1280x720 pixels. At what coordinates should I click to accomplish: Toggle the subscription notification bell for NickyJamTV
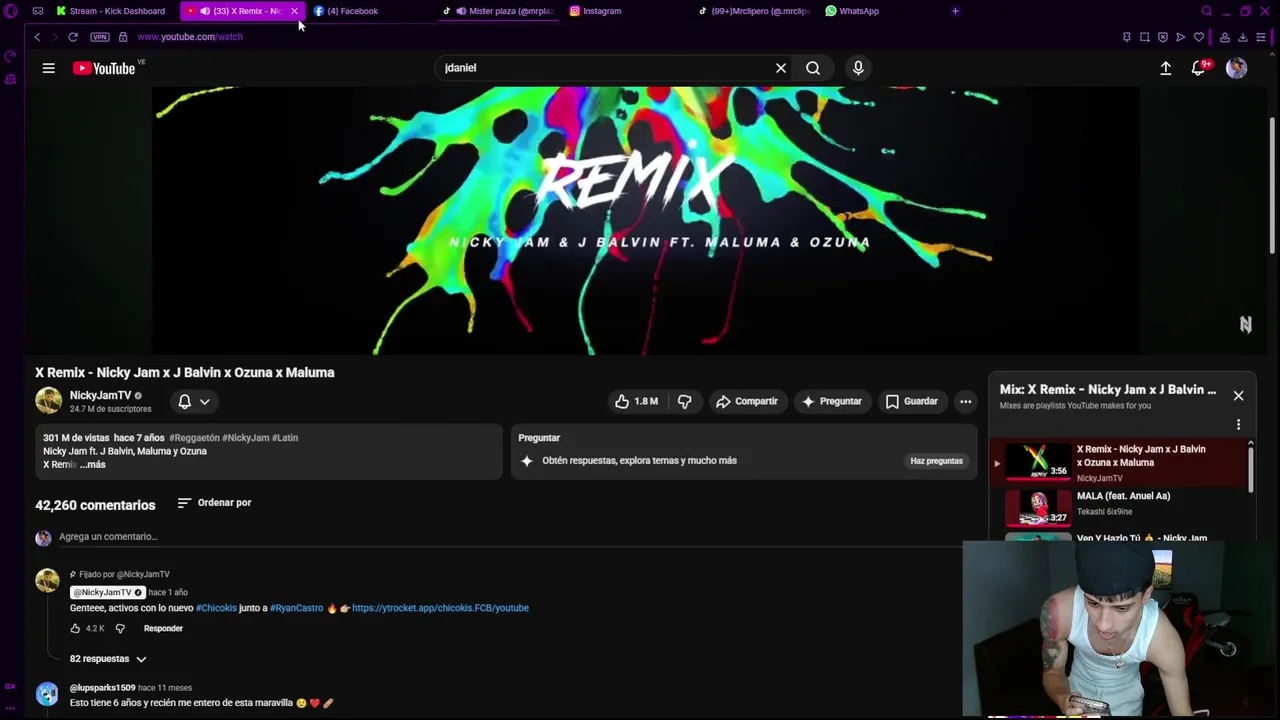click(x=184, y=401)
